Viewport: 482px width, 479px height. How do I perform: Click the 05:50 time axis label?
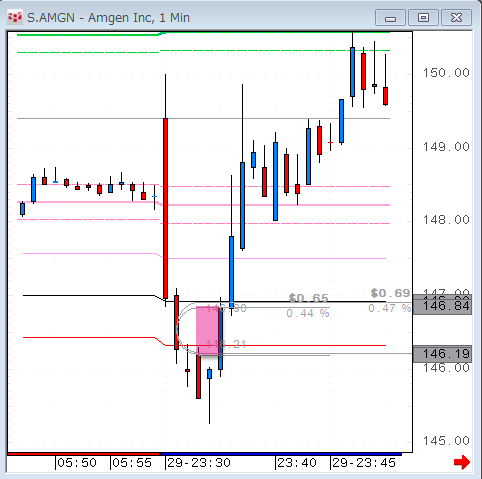77,463
